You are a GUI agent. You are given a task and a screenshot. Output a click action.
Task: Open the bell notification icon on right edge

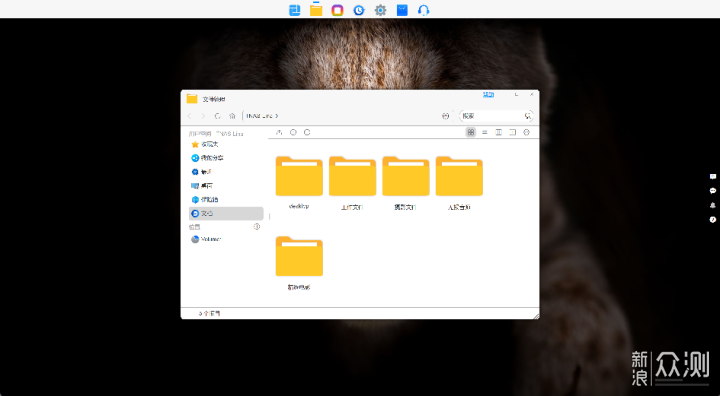[x=713, y=205]
